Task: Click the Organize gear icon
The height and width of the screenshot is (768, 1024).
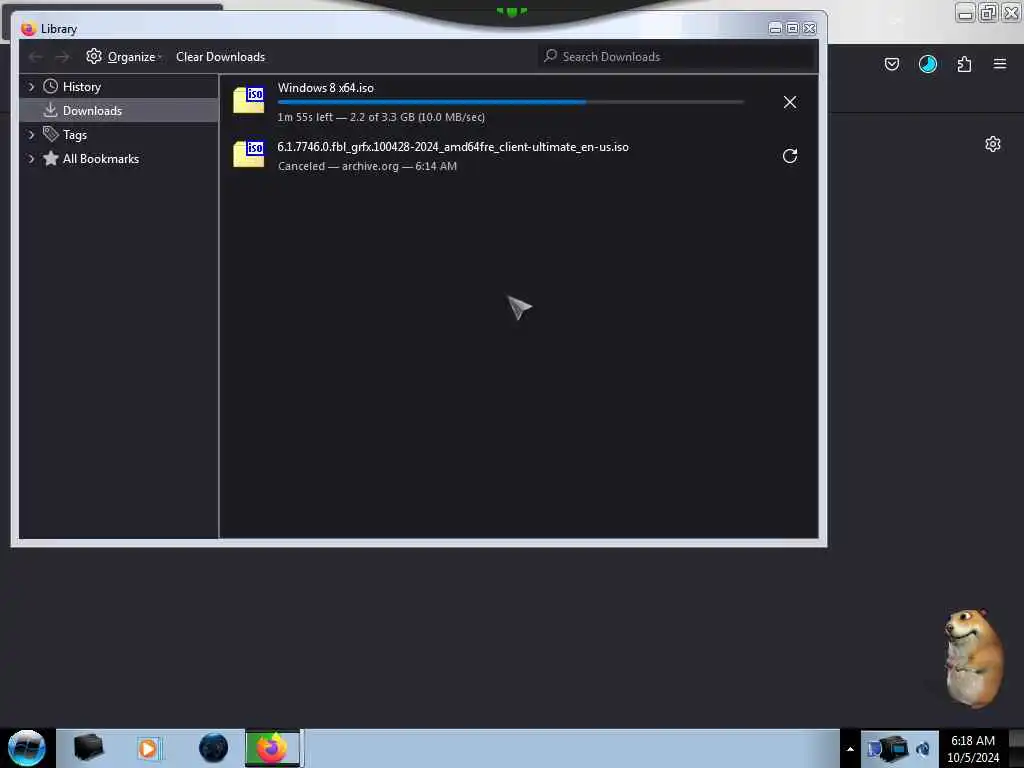Action: click(x=93, y=56)
